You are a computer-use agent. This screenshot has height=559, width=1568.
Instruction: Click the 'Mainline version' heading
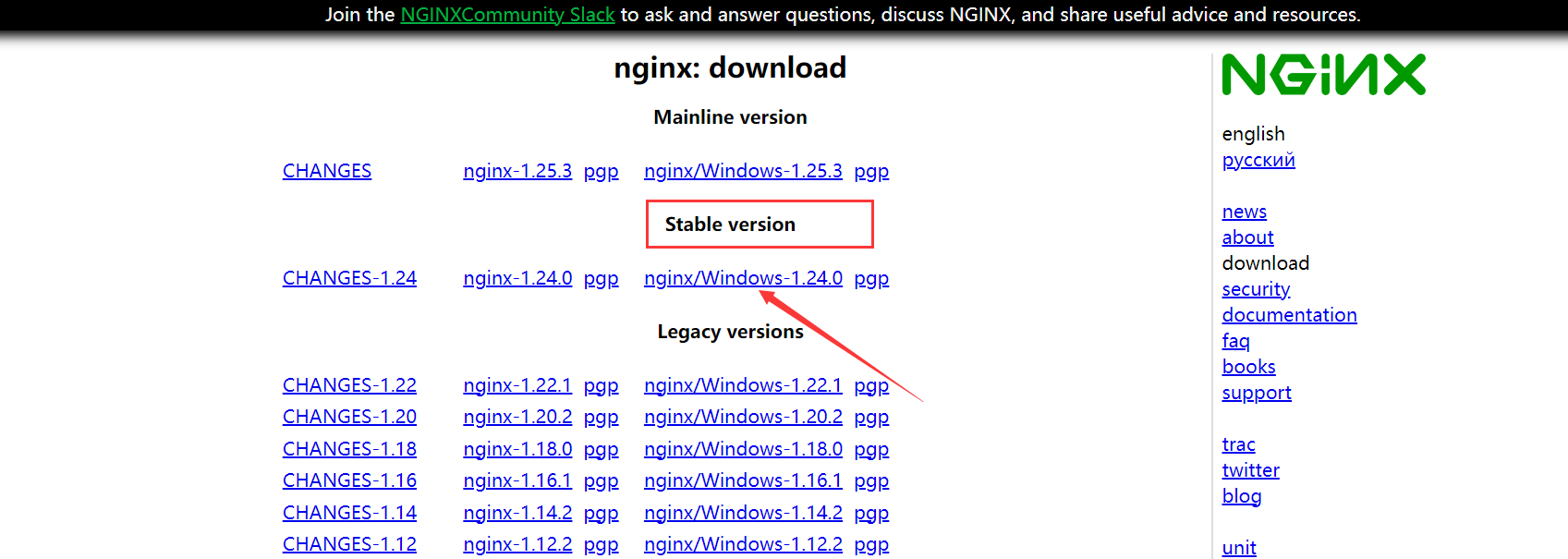[730, 117]
